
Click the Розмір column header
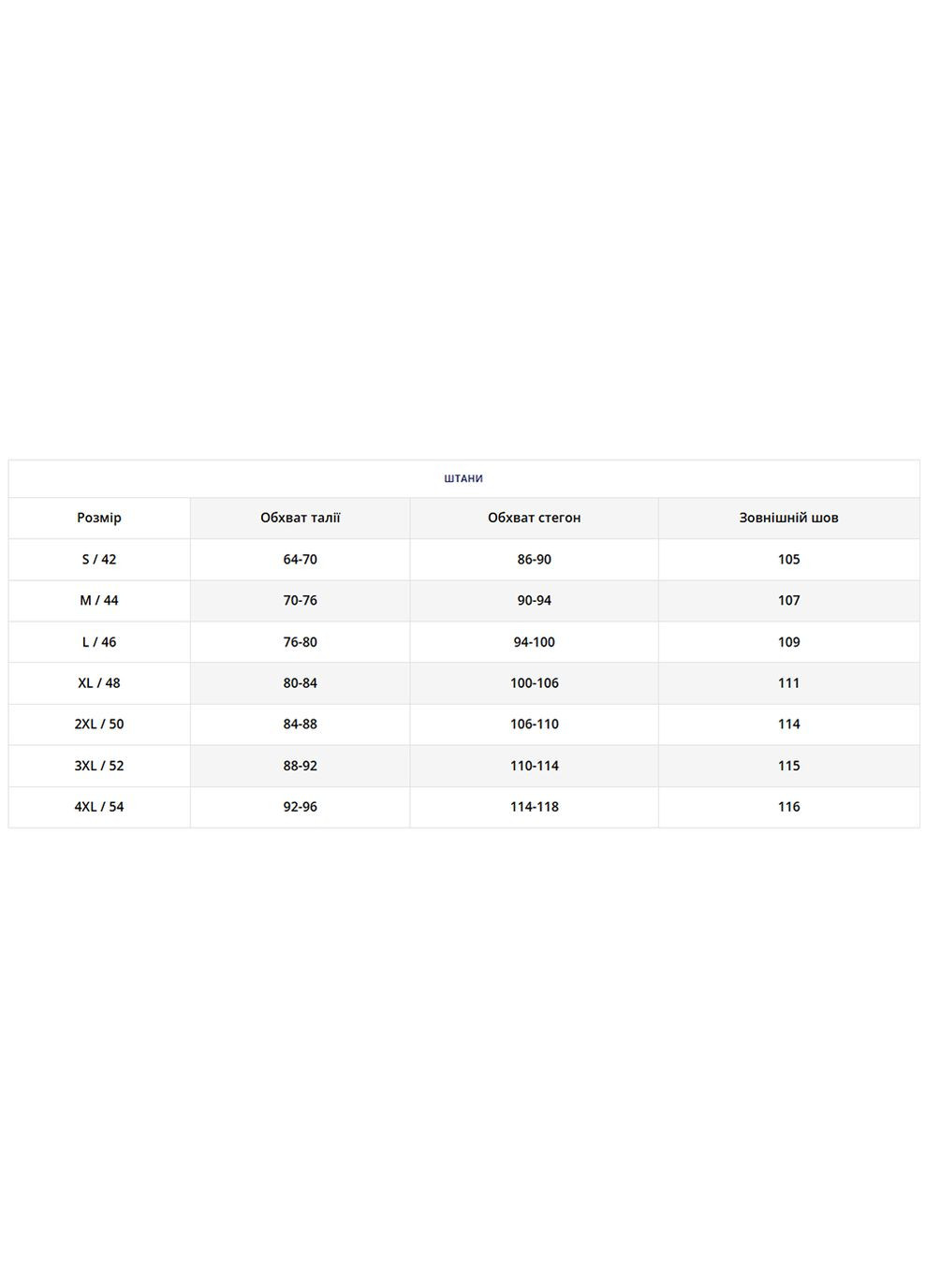tap(99, 518)
